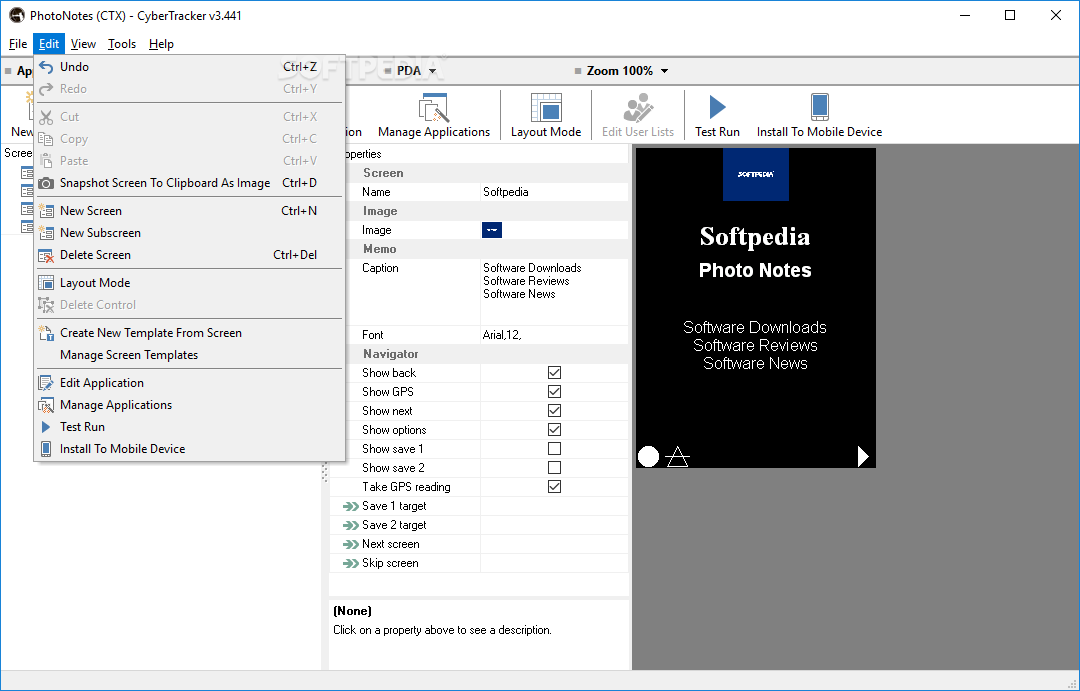1080x691 pixels.
Task: Click the Skip screen arrow icon
Action: tap(351, 564)
